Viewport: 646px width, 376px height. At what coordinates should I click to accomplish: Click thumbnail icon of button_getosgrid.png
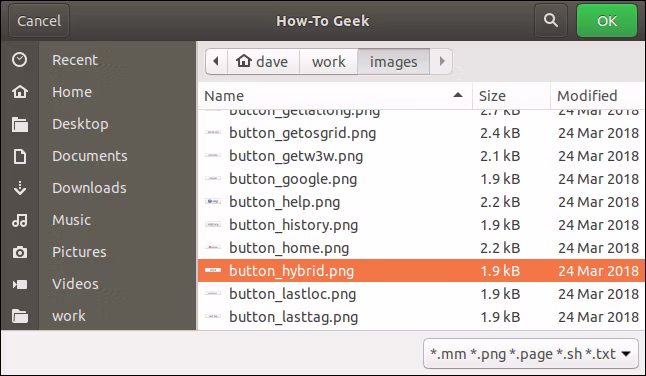click(x=213, y=132)
